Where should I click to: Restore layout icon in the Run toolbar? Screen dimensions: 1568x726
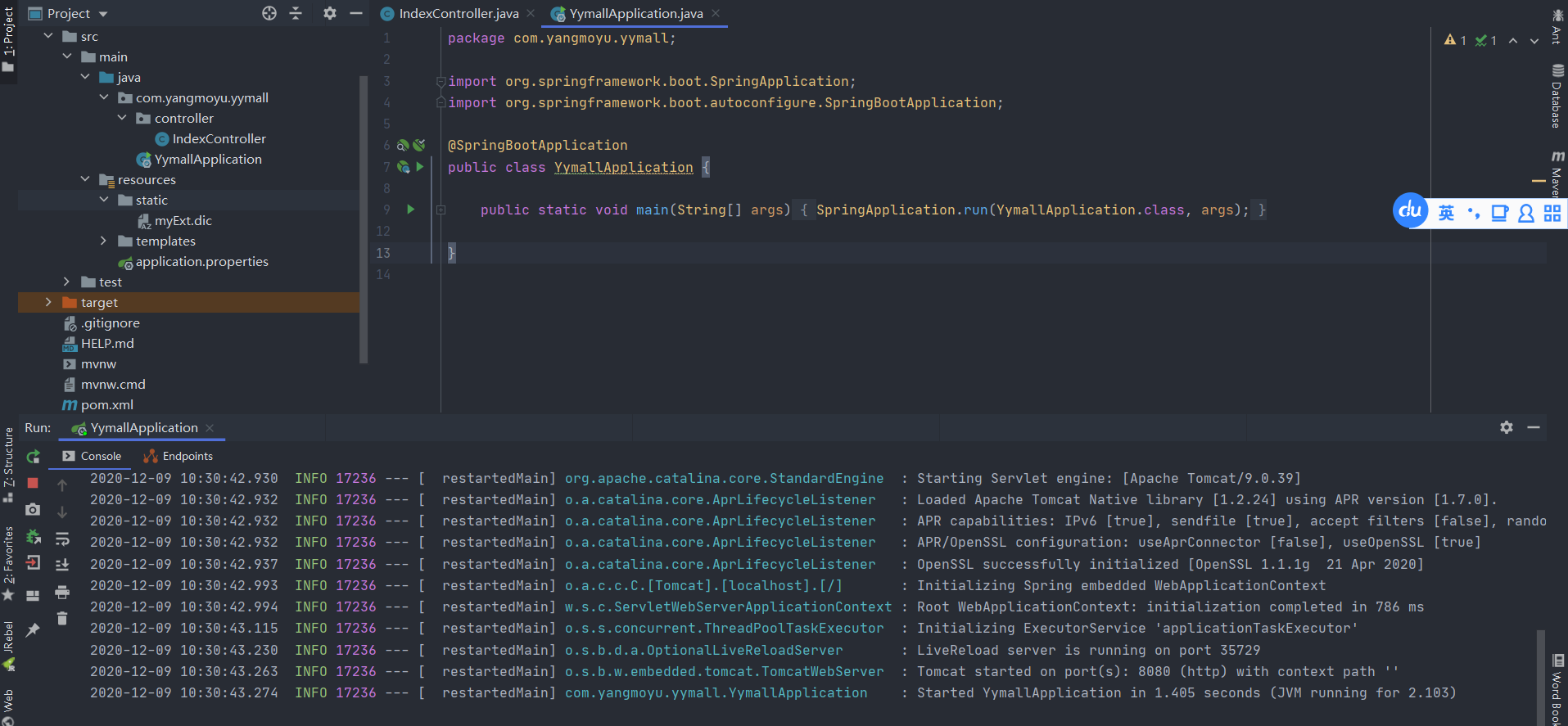click(x=33, y=596)
